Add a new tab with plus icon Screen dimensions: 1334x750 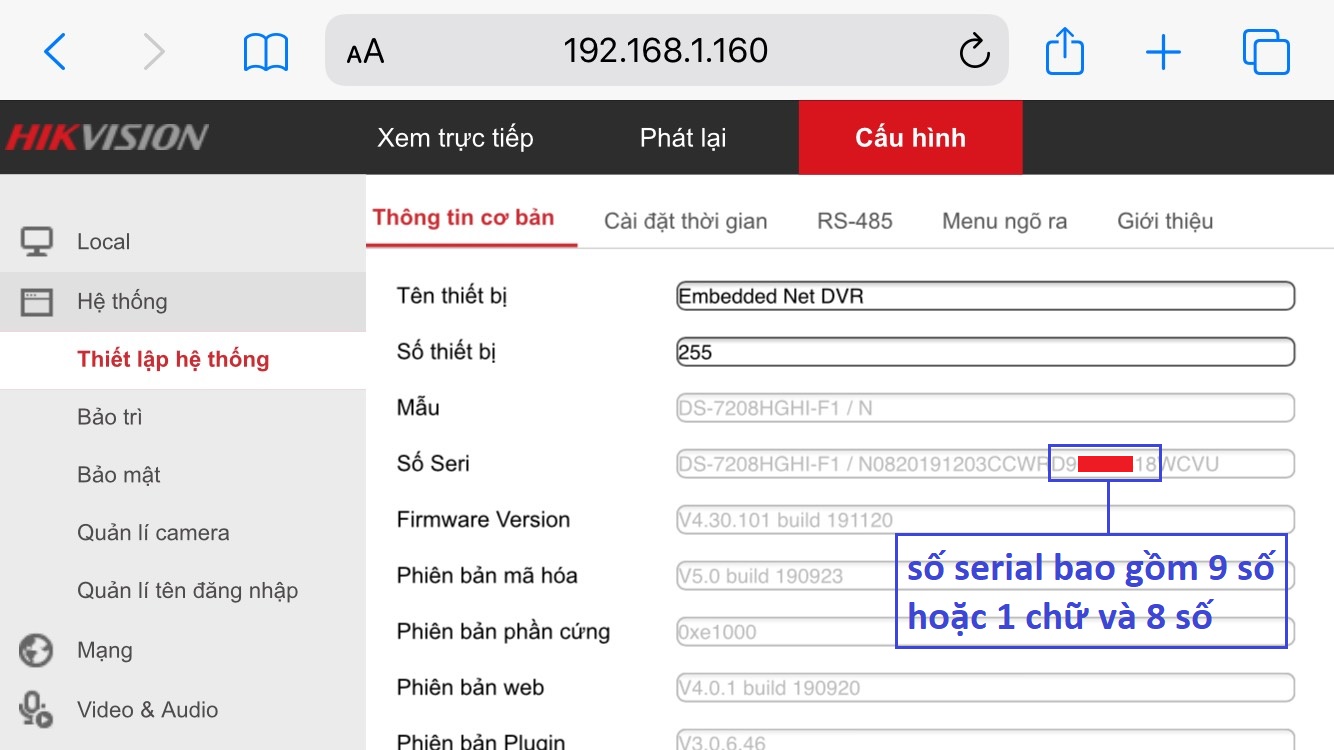1163,52
